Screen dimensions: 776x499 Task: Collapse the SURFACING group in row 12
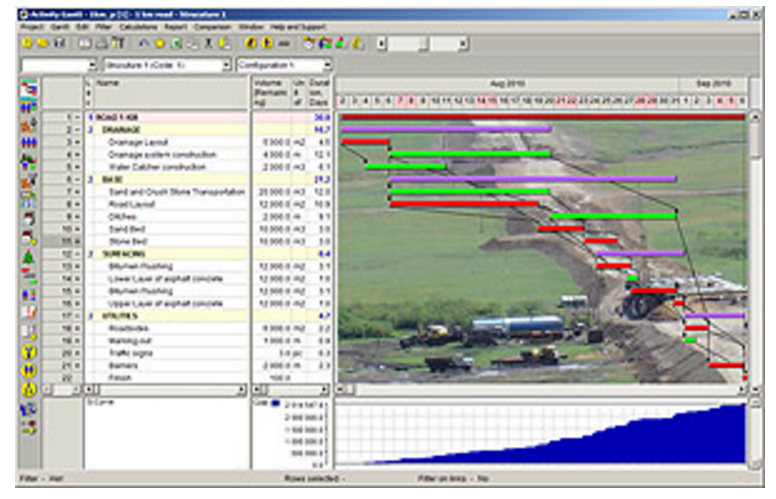78,254
